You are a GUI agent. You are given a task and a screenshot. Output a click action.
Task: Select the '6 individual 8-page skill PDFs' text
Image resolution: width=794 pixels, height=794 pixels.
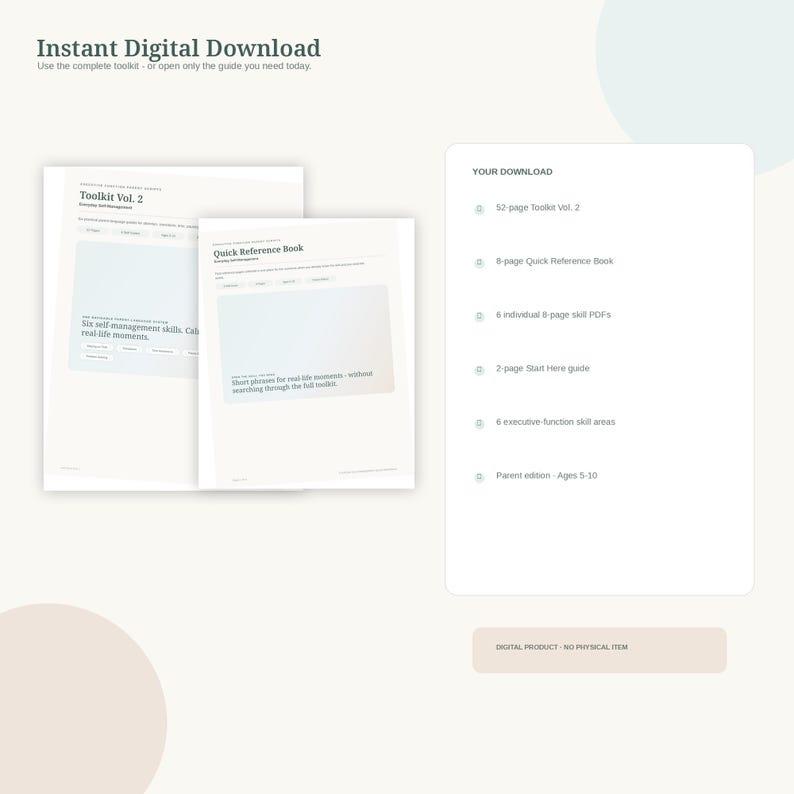coord(553,315)
